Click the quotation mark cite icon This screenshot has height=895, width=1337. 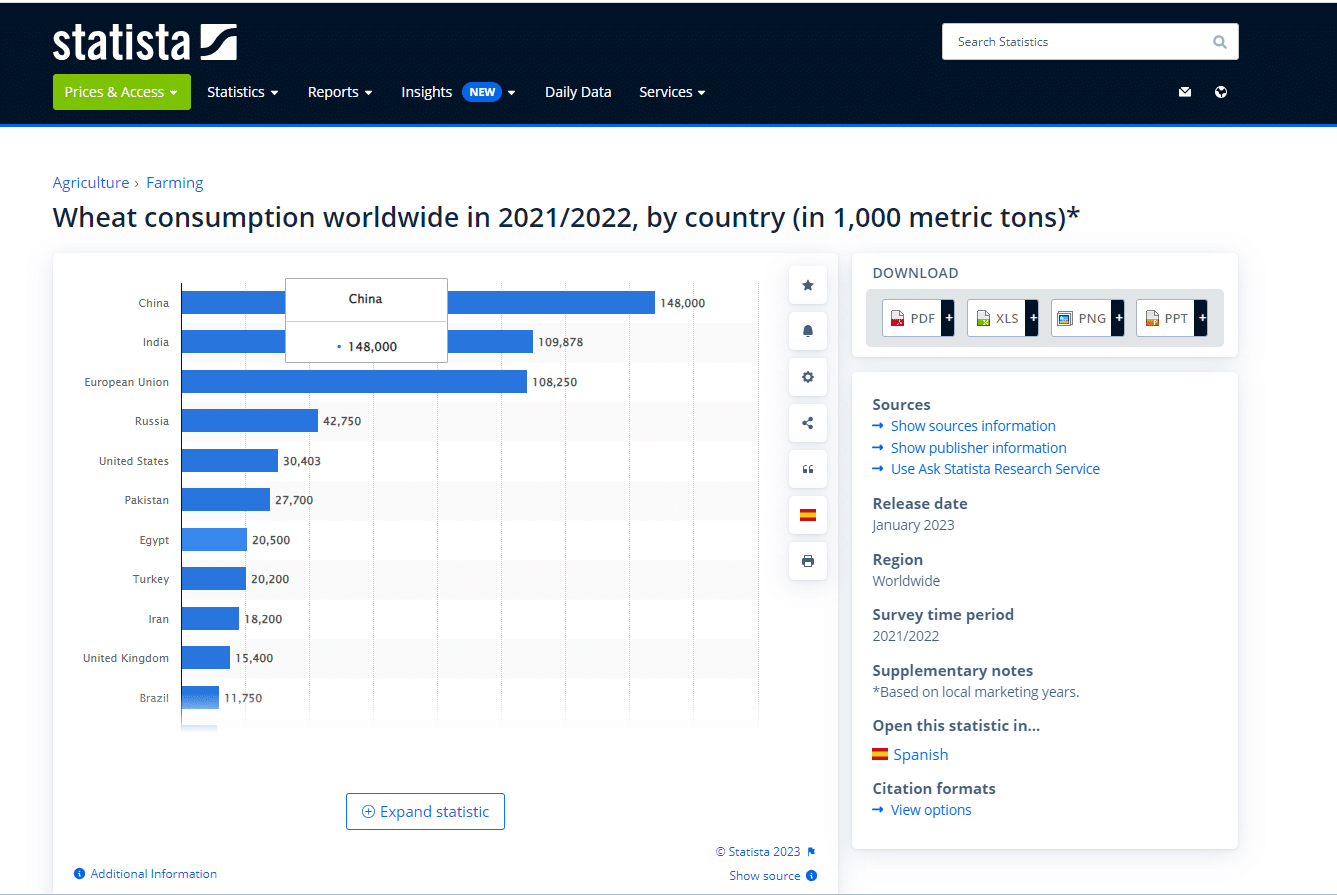click(x=807, y=469)
